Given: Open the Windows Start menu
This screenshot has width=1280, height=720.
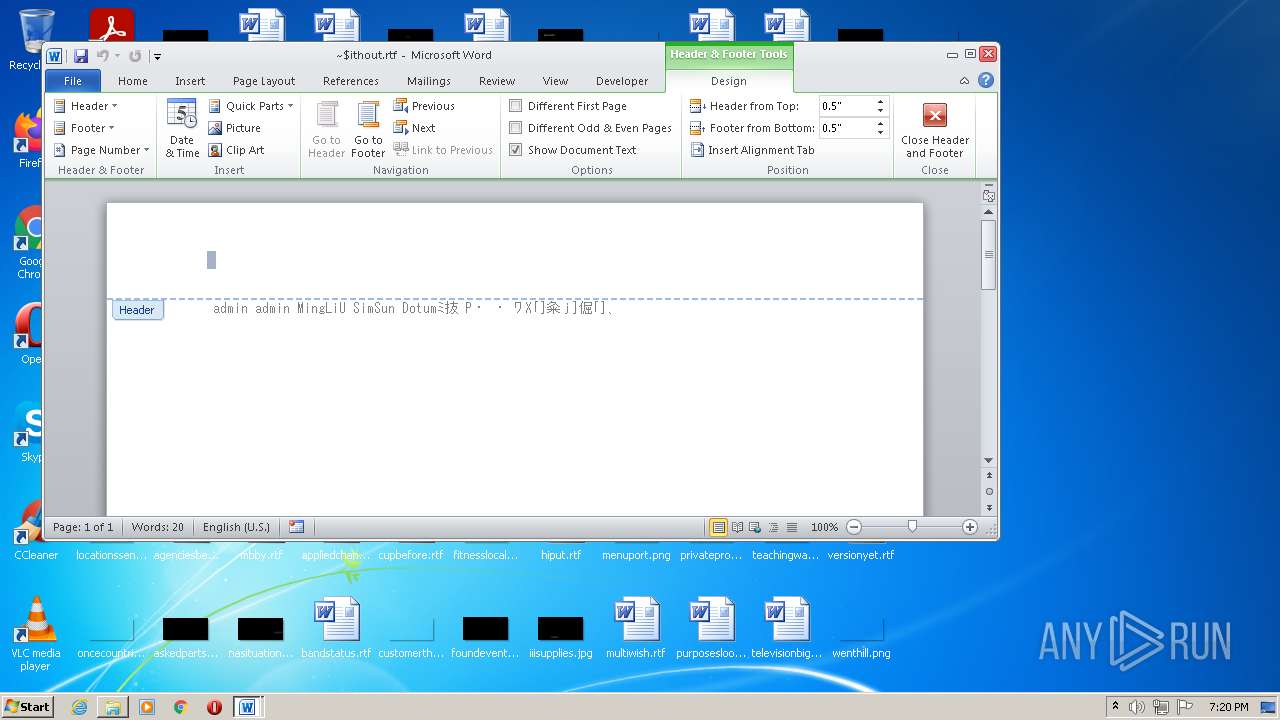Looking at the screenshot, I should [x=28, y=707].
